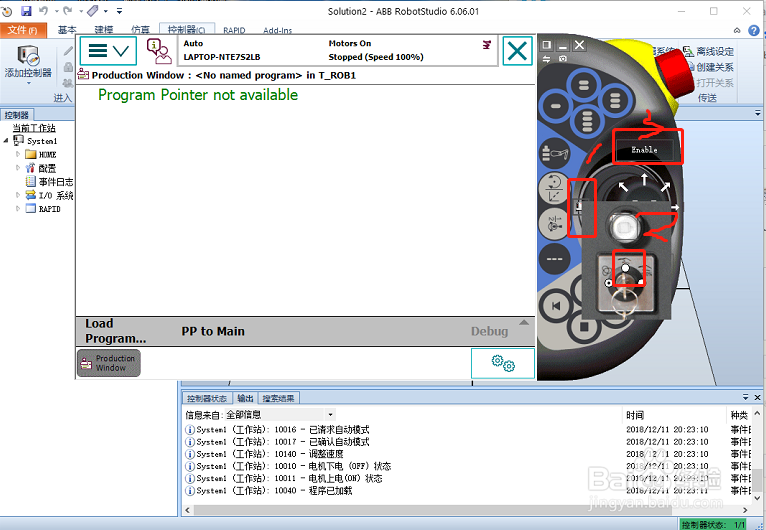Toggle increments hardware button
Viewport: 766px width, 530px height.
click(554, 259)
